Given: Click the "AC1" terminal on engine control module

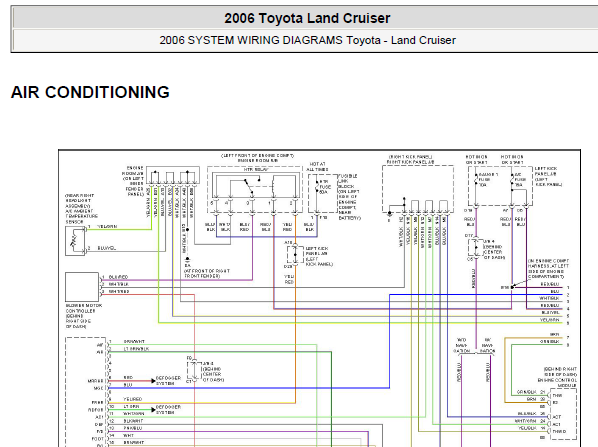Looking at the screenshot, I should coord(556,424).
